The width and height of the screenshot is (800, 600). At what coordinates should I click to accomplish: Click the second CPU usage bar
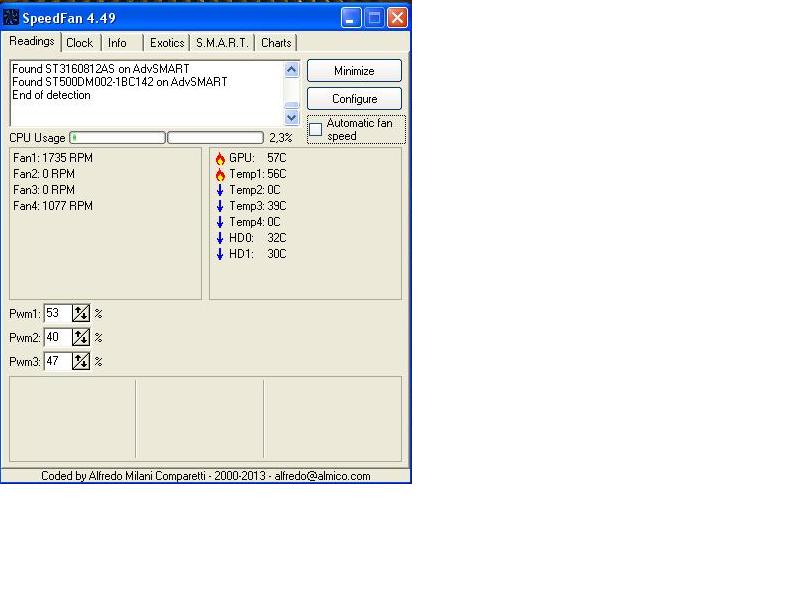(215, 138)
